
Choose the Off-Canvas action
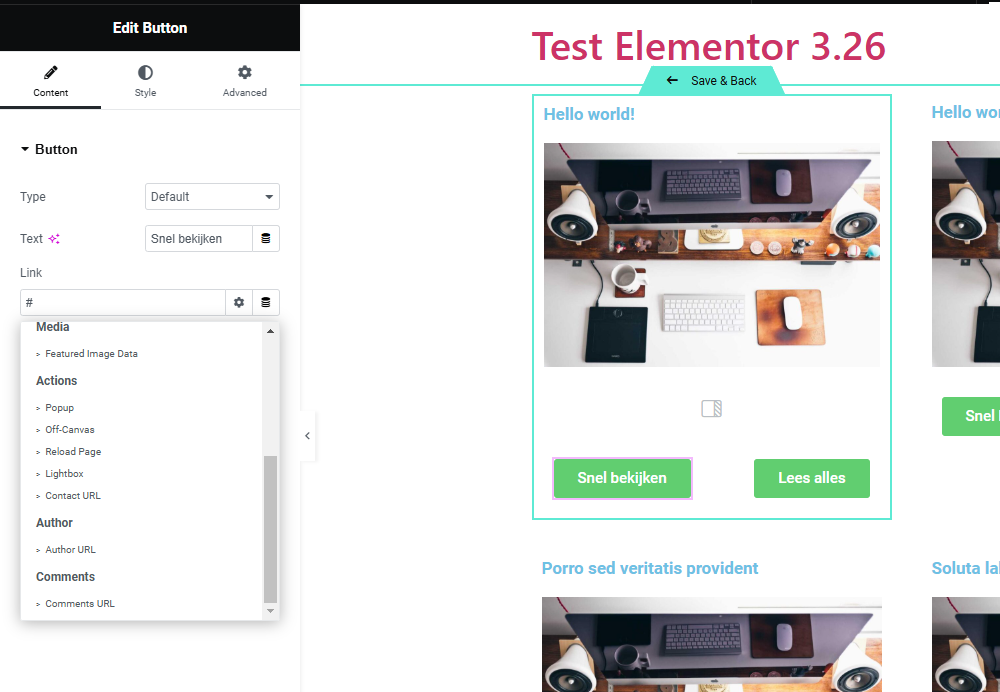pyautogui.click(x=70, y=429)
